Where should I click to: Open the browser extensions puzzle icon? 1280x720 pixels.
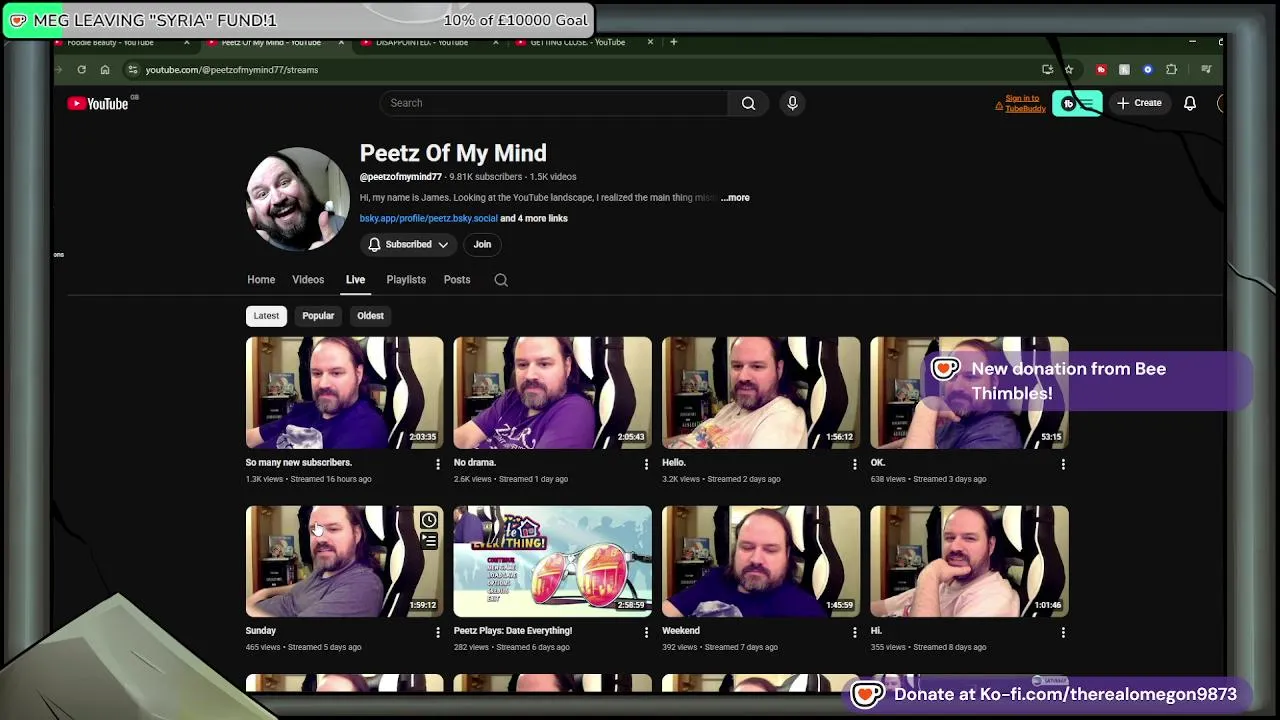1172,70
